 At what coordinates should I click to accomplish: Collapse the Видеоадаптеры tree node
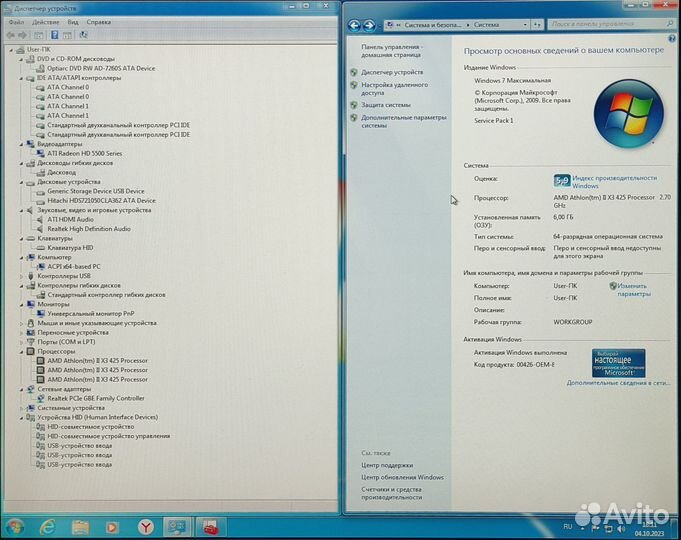tap(21, 144)
